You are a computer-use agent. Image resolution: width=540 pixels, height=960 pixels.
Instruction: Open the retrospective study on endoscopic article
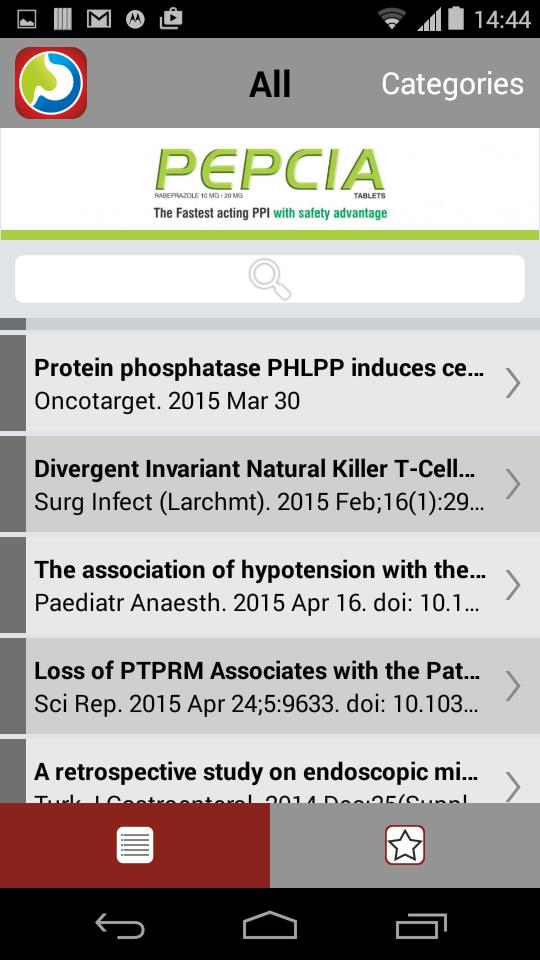tap(270, 770)
